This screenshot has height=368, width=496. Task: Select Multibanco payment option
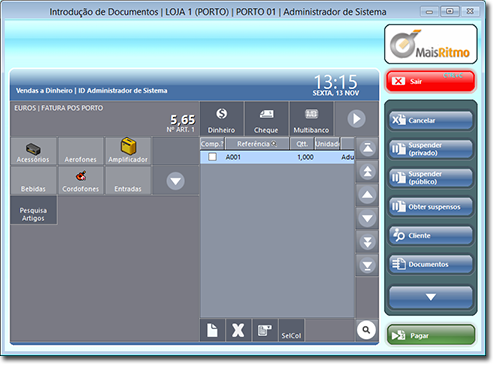pos(311,119)
